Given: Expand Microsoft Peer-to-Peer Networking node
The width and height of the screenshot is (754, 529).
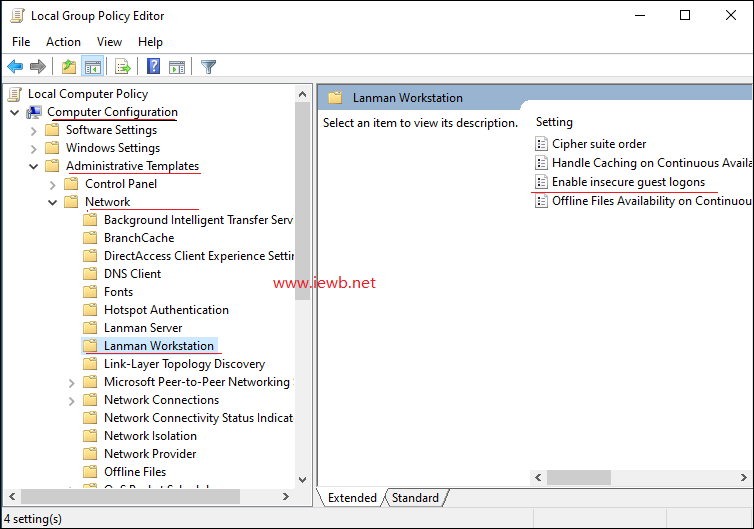Looking at the screenshot, I should click(72, 383).
